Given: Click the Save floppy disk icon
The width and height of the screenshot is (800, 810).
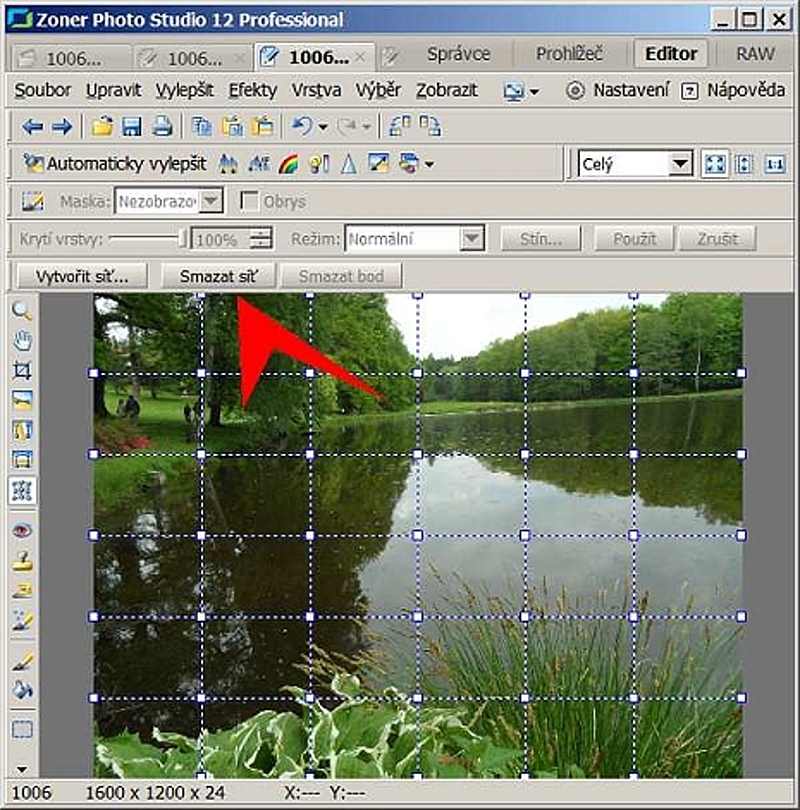Looking at the screenshot, I should tap(131, 127).
